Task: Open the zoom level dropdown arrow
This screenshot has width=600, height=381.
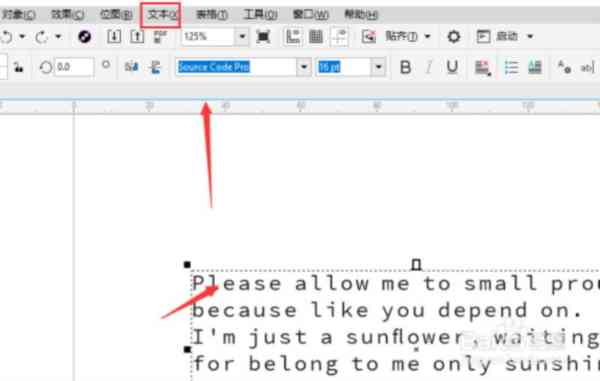Action: click(x=242, y=37)
